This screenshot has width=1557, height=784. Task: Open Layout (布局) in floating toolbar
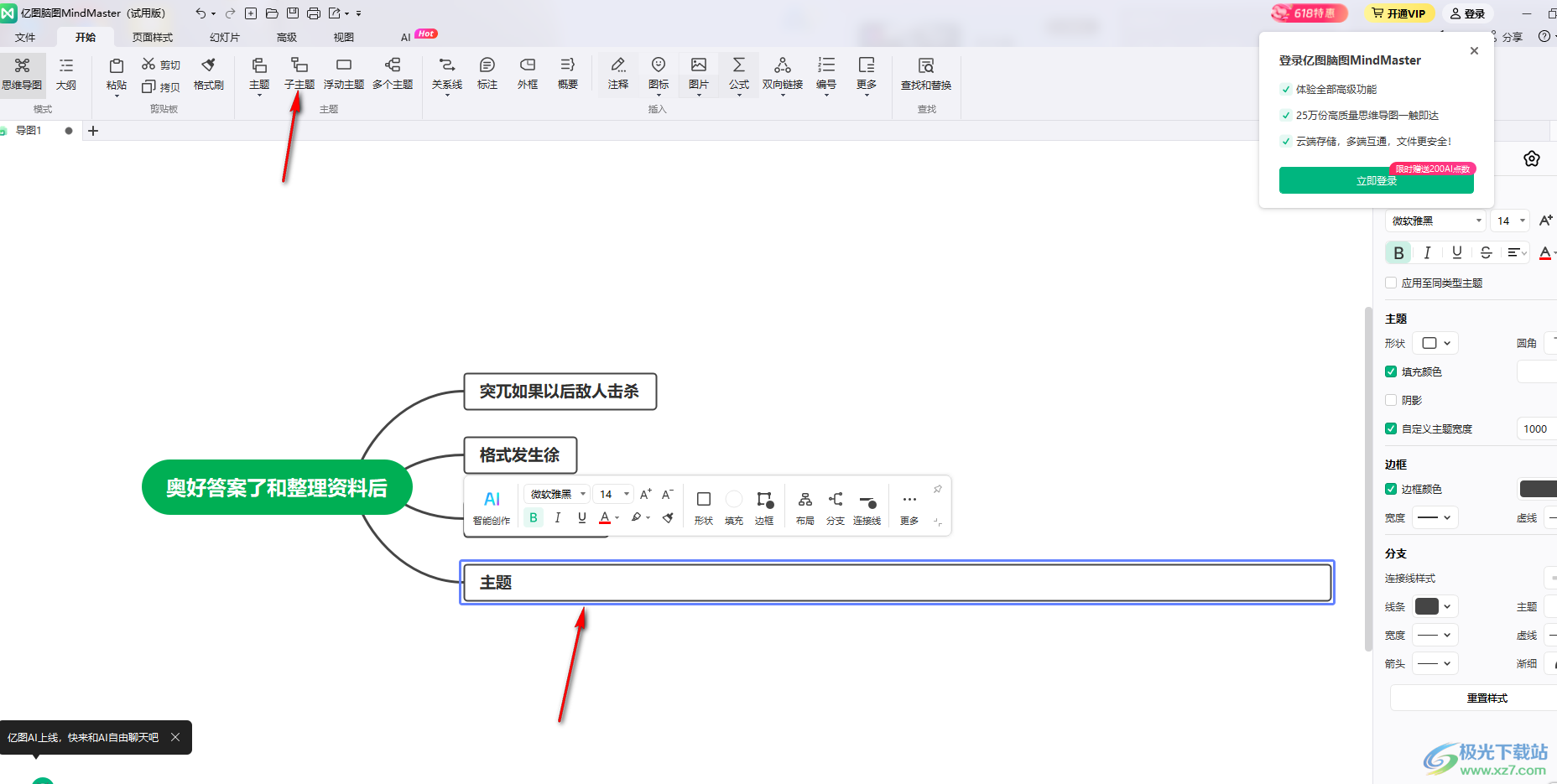pos(805,508)
